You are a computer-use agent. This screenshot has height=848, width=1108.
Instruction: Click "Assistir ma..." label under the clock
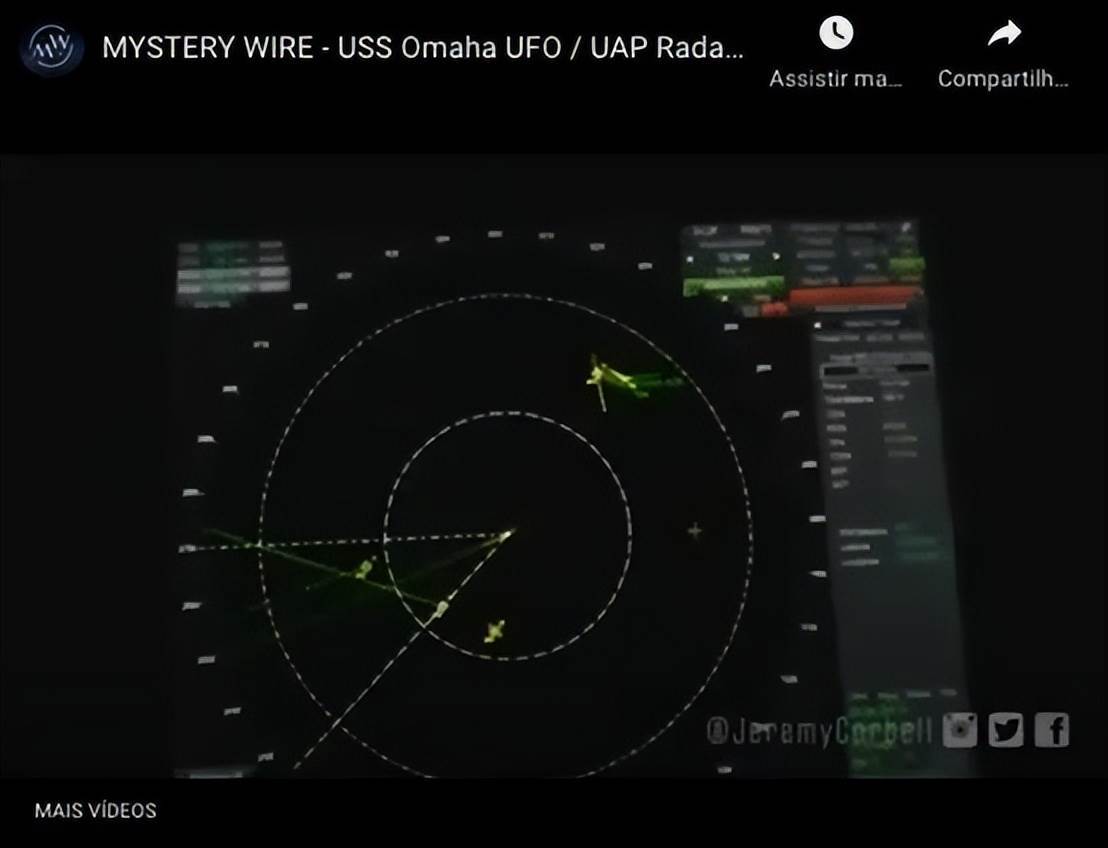point(836,78)
